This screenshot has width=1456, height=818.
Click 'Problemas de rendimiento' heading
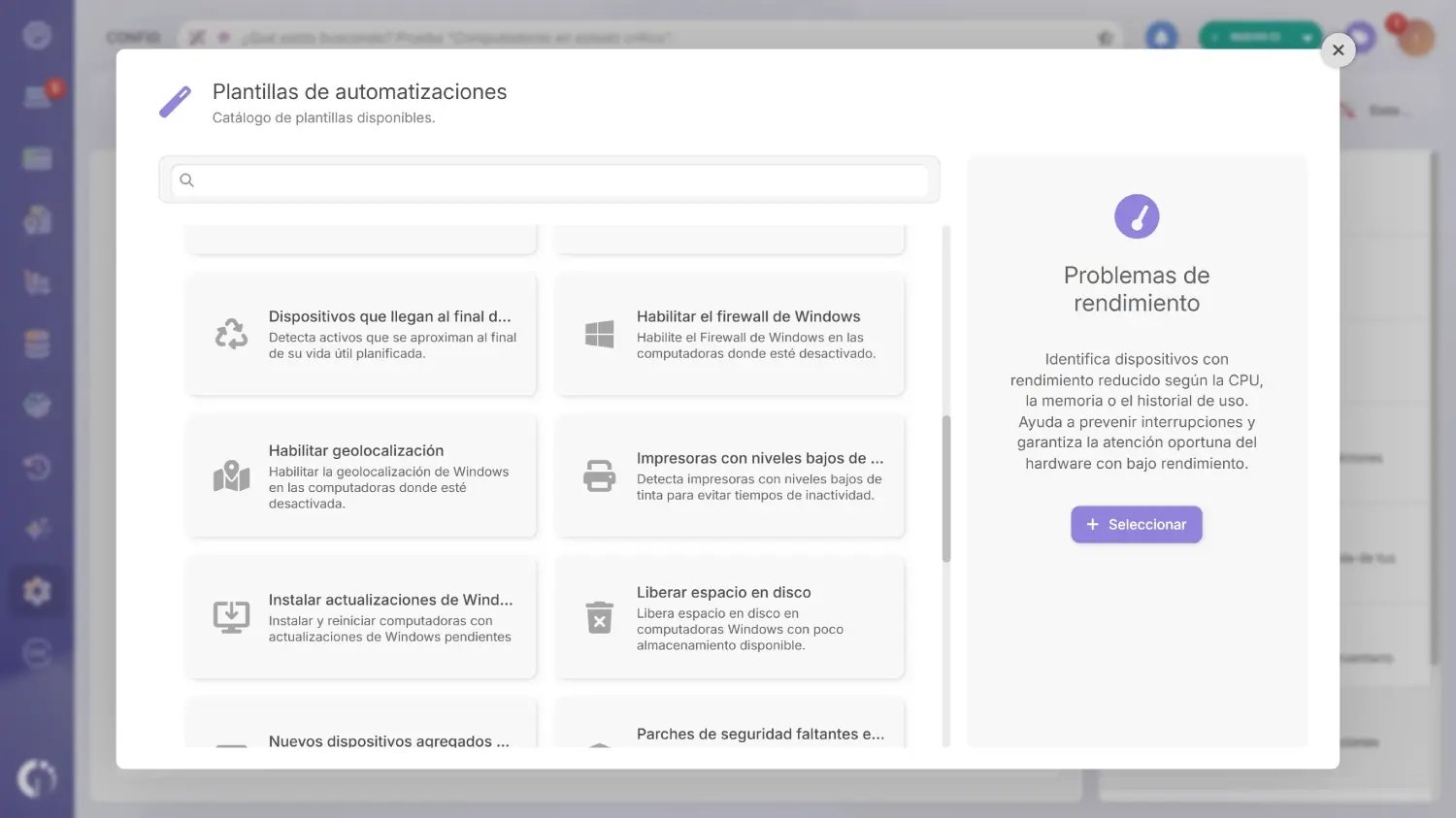pos(1137,289)
